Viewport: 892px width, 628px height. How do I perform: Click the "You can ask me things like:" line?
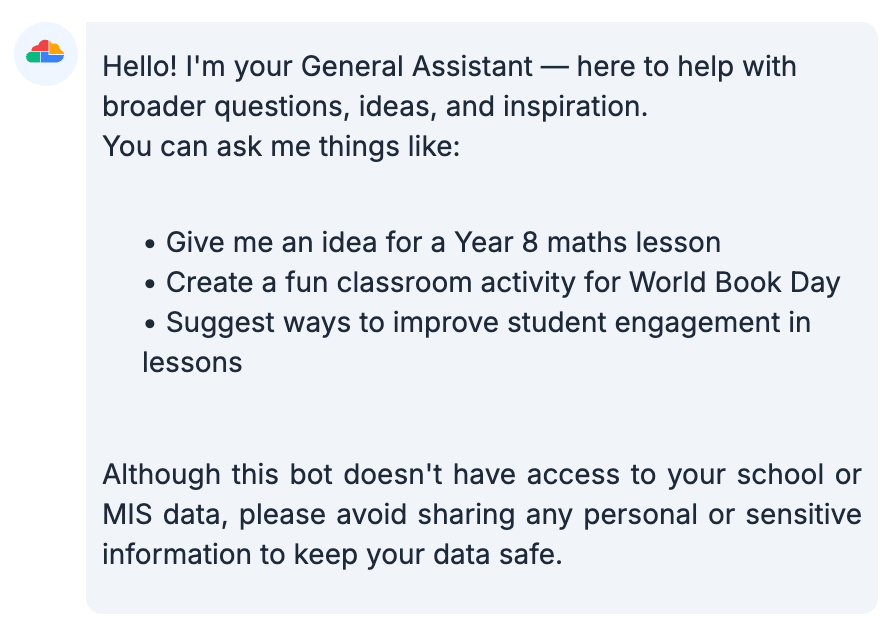pos(281,146)
